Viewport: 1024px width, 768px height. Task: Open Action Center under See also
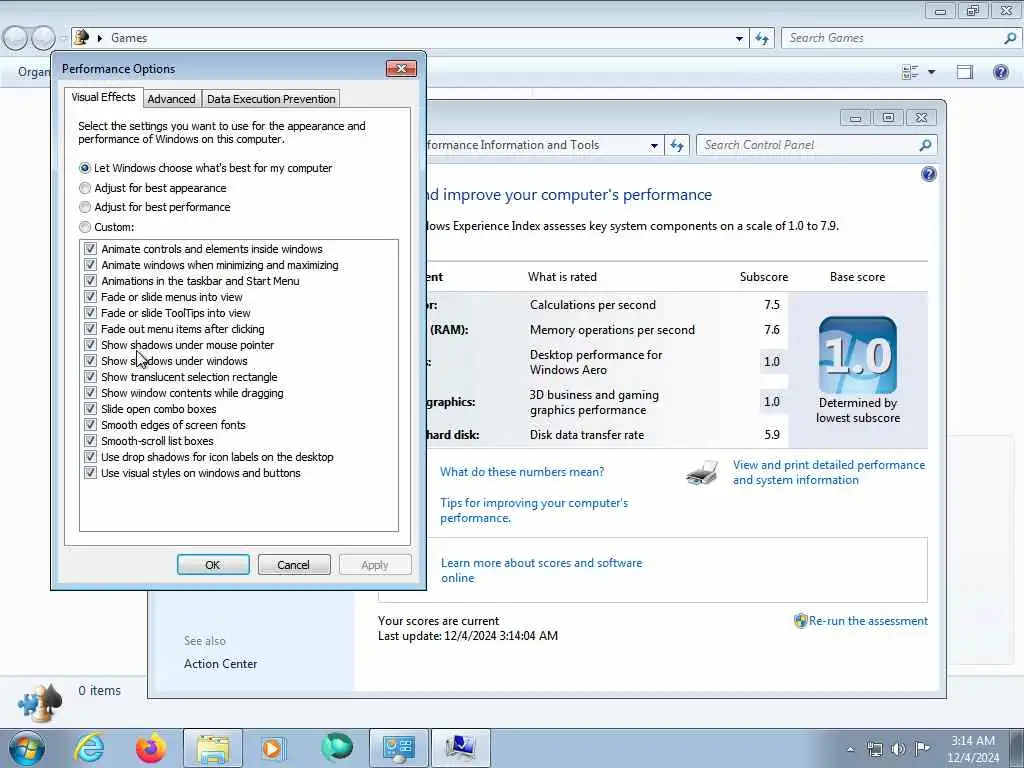(221, 664)
